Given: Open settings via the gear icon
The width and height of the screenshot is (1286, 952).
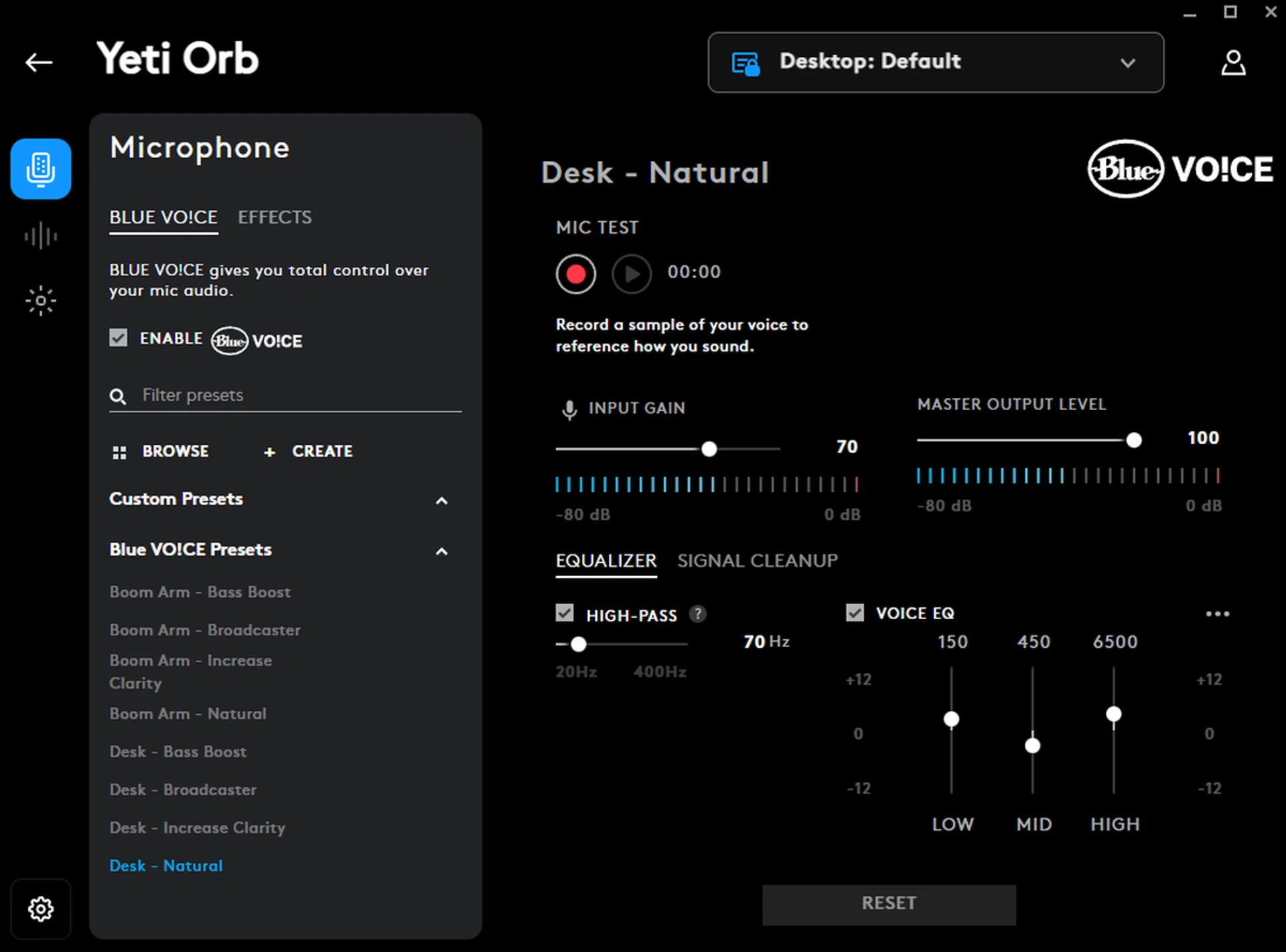Looking at the screenshot, I should pos(40,909).
